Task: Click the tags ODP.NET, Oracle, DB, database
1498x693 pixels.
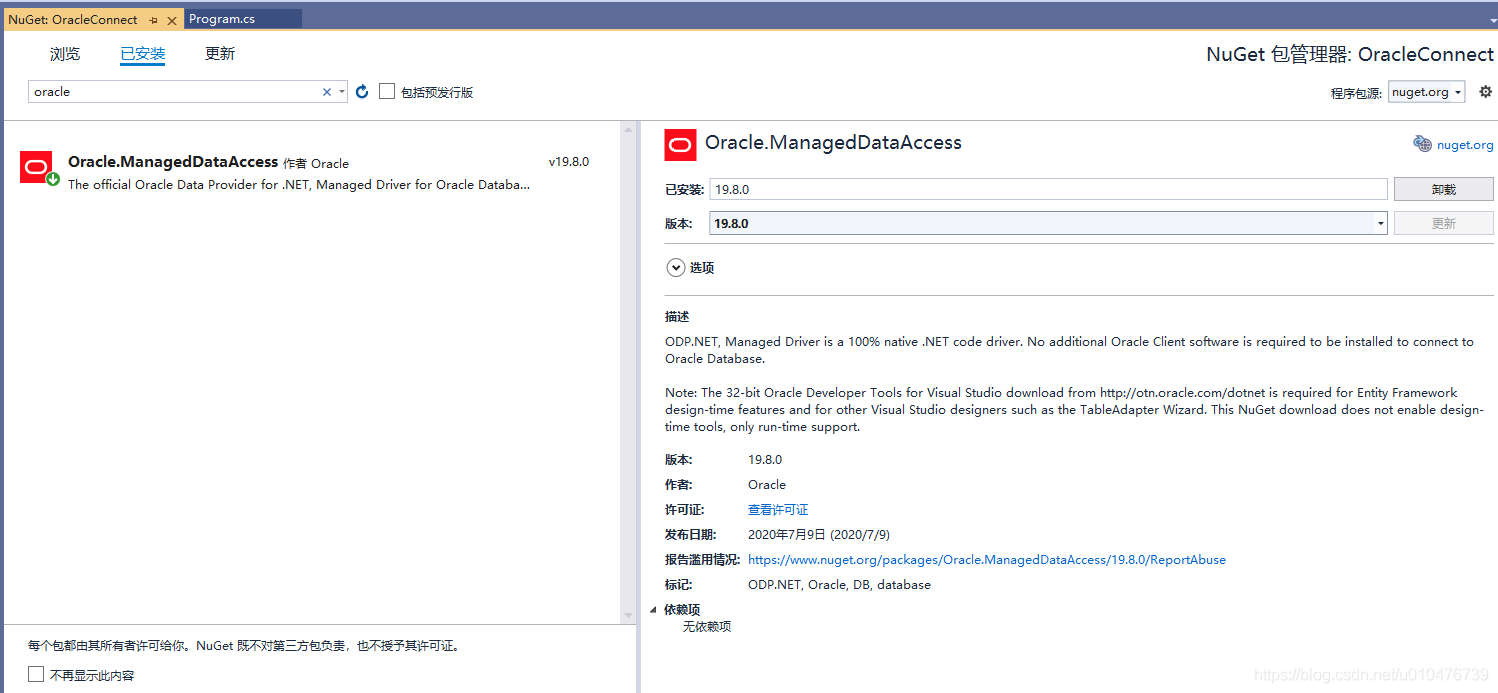Action: tap(839, 585)
